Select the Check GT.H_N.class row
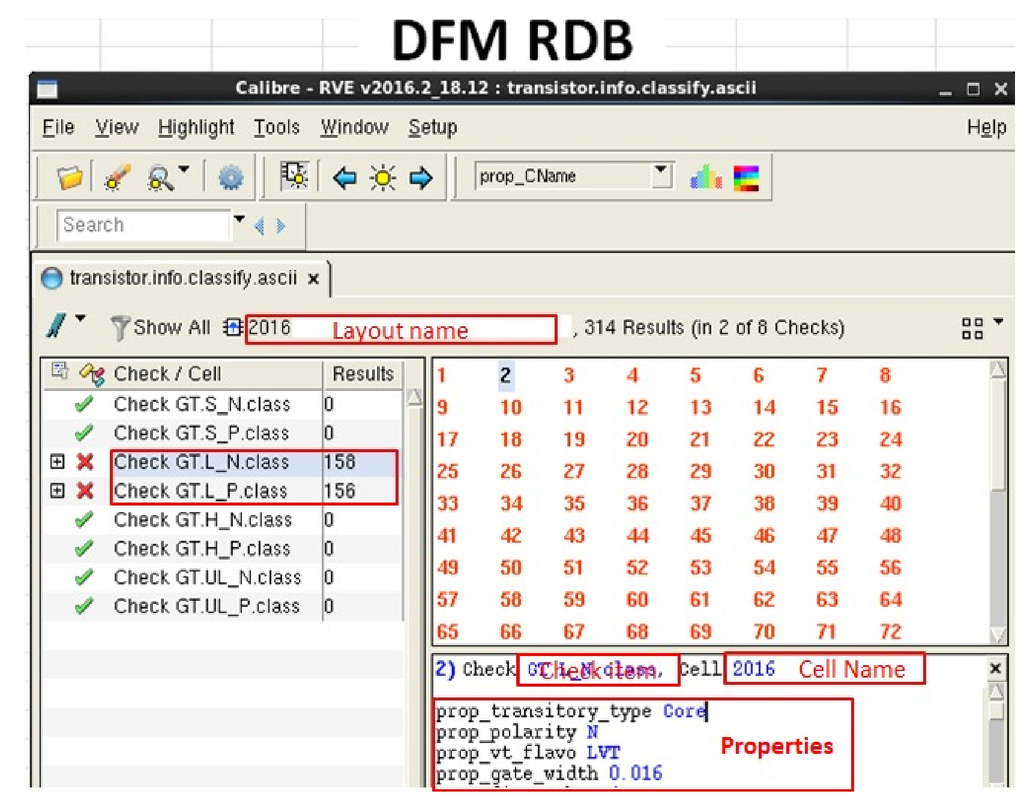Screen dimensions: 1033x803 [x=223, y=520]
